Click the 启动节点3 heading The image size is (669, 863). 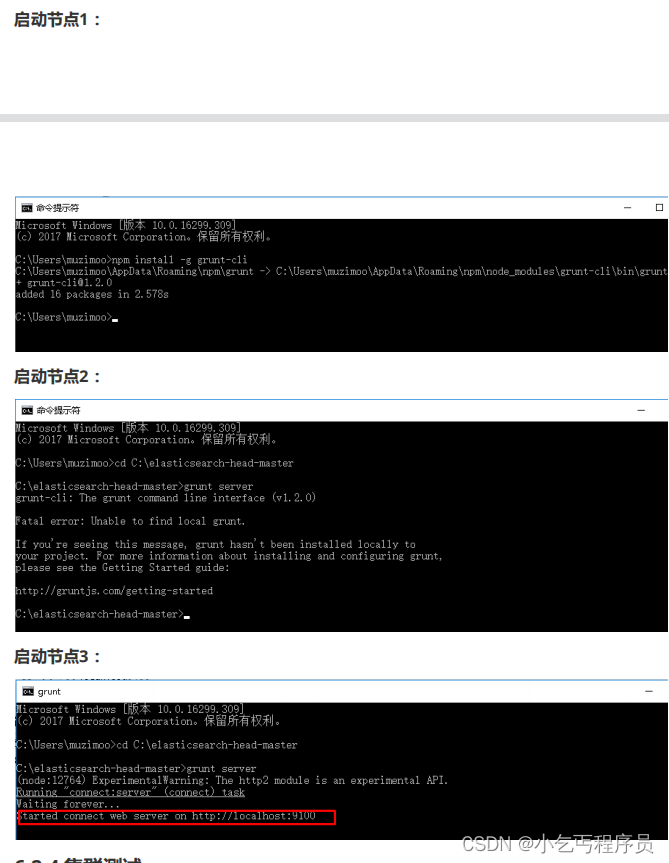[x=57, y=656]
